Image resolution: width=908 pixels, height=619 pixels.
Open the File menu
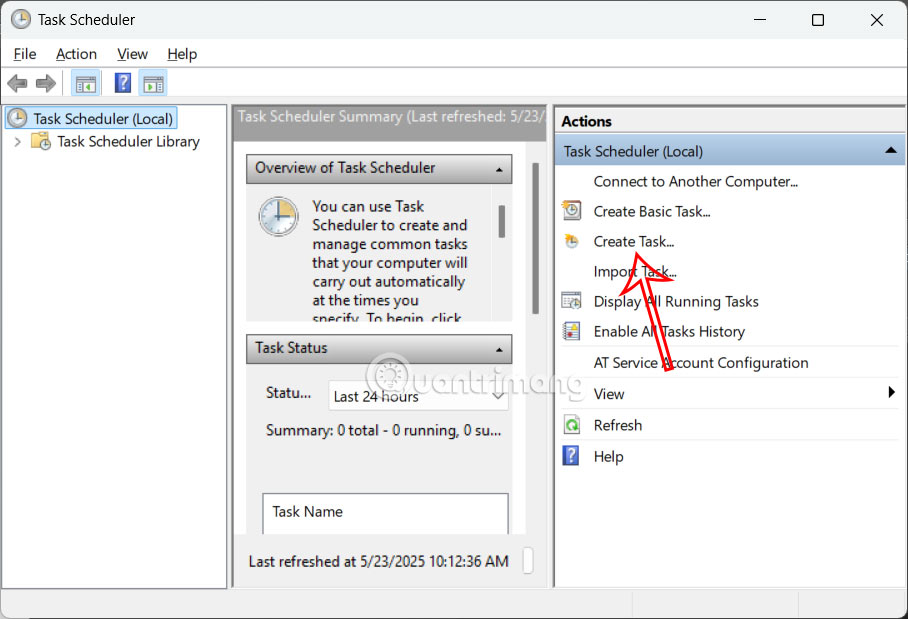[24, 54]
